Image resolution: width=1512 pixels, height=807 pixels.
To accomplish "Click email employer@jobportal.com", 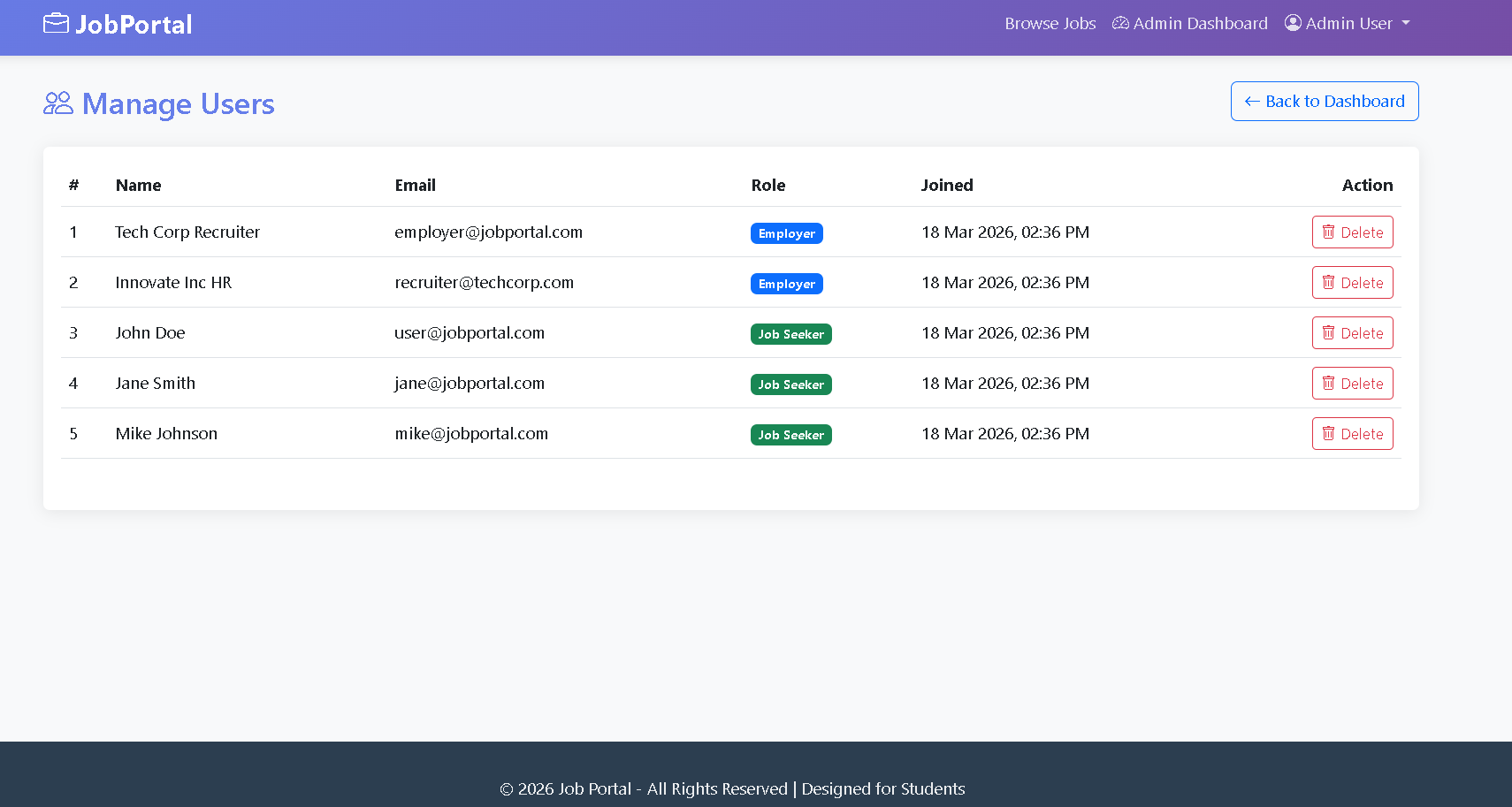I will coord(489,232).
